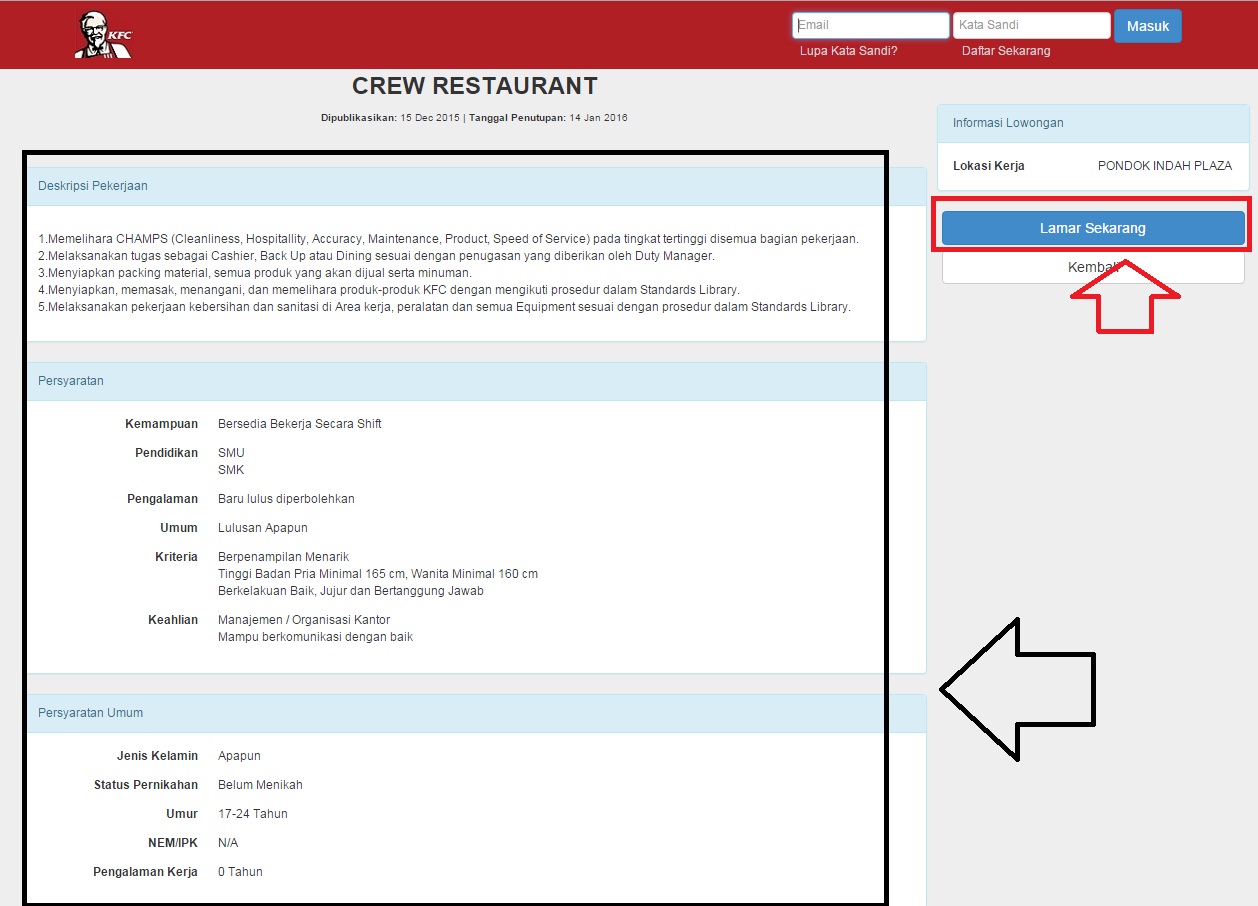Screen dimensions: 1258x906
Task: Click the Lamar Sekarang button
Action: point(1093,228)
